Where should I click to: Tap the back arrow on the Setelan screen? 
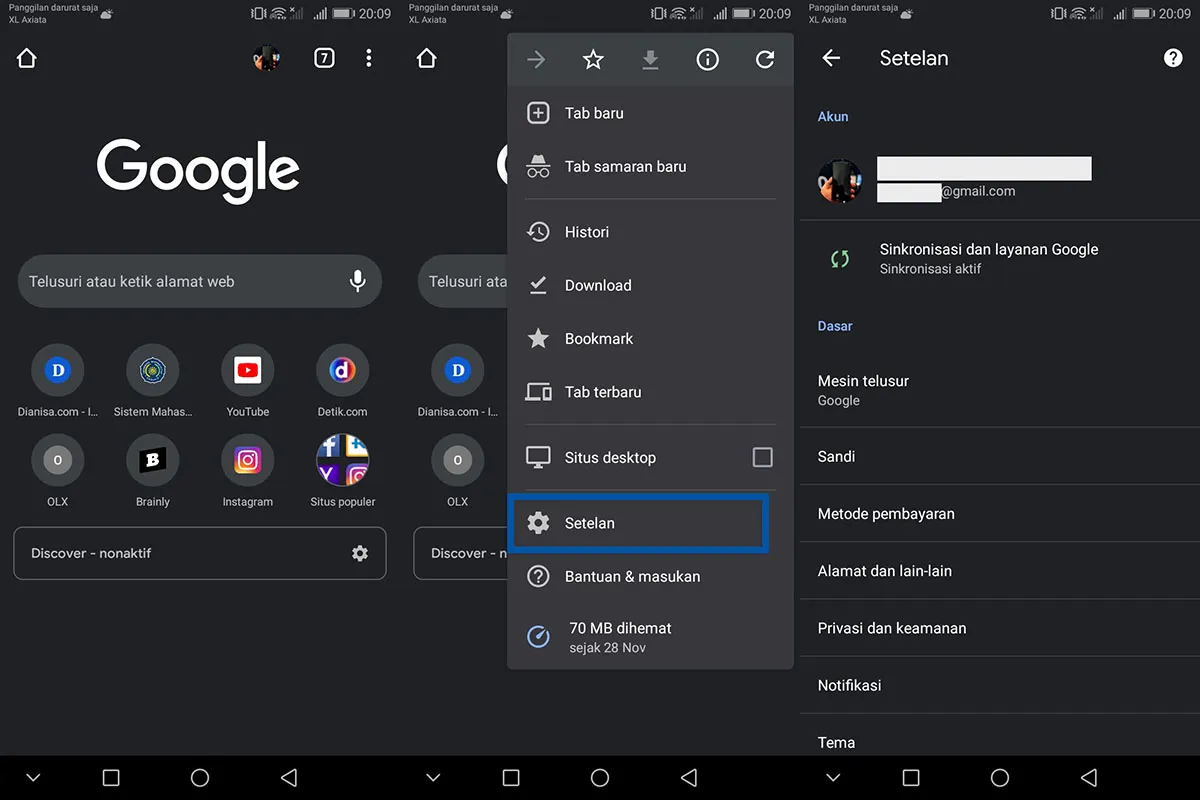click(x=831, y=58)
